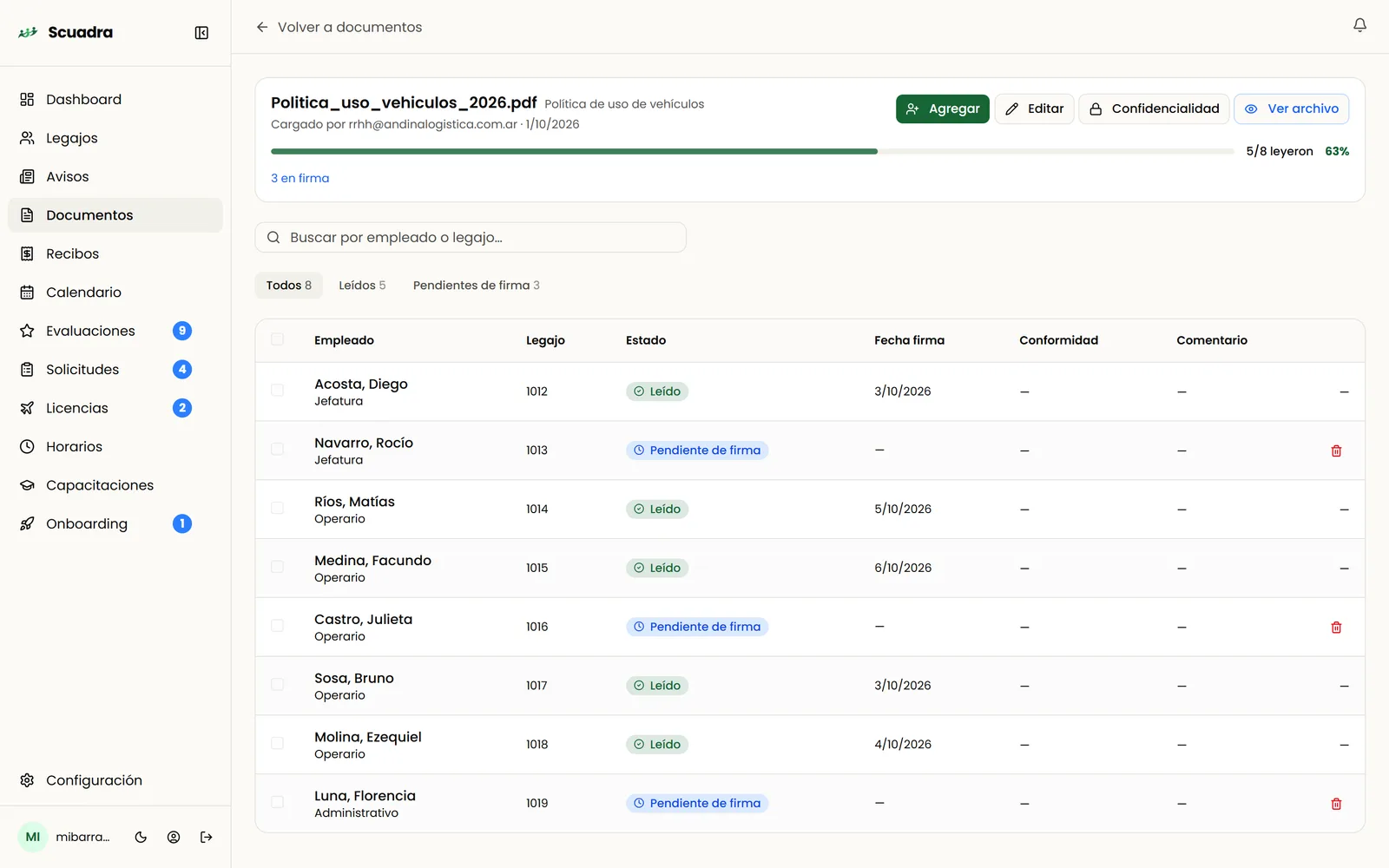Open Dashboard from the sidebar
This screenshot has height=868, width=1389.
point(115,100)
